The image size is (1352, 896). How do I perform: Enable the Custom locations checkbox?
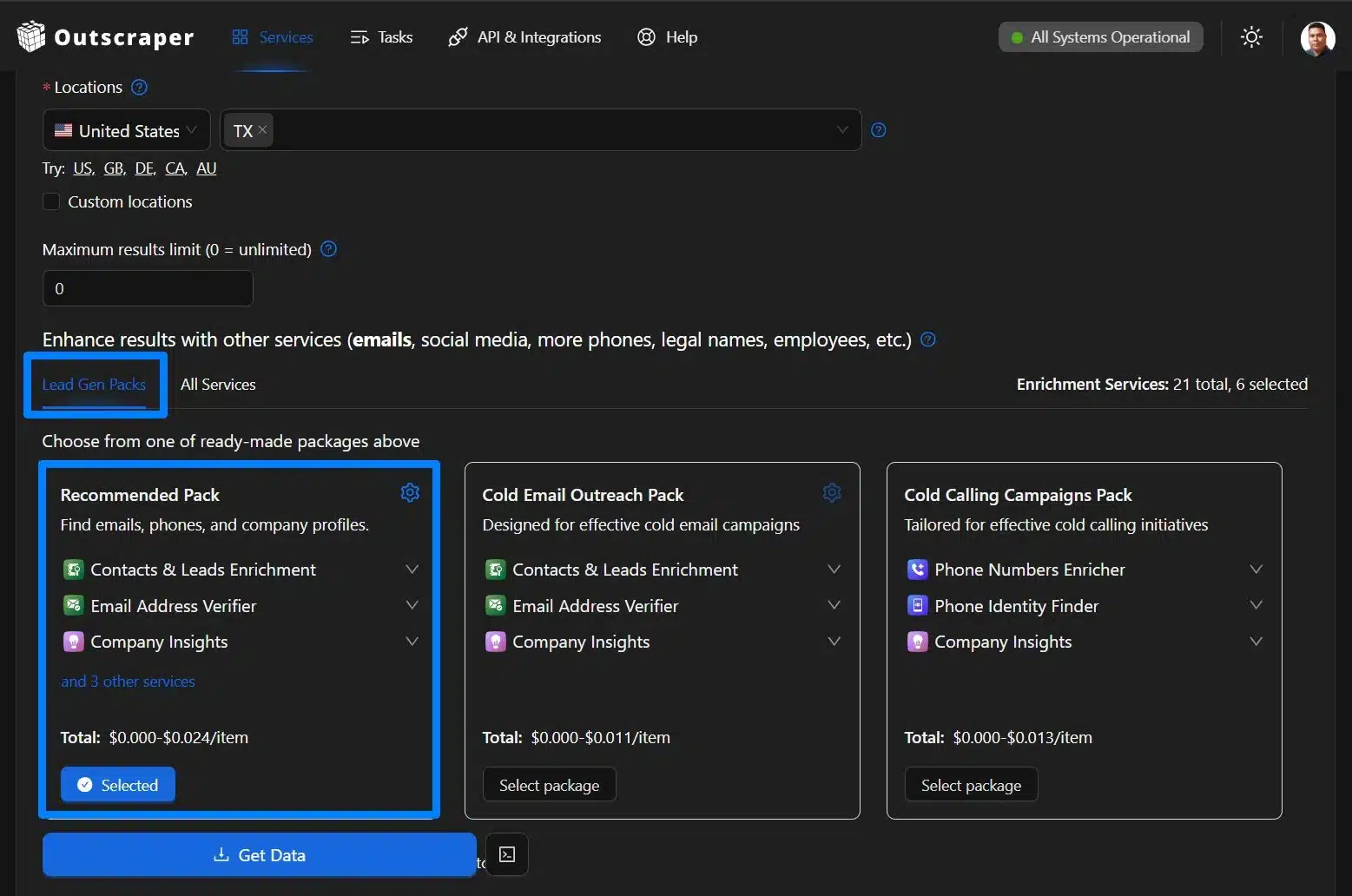[52, 201]
